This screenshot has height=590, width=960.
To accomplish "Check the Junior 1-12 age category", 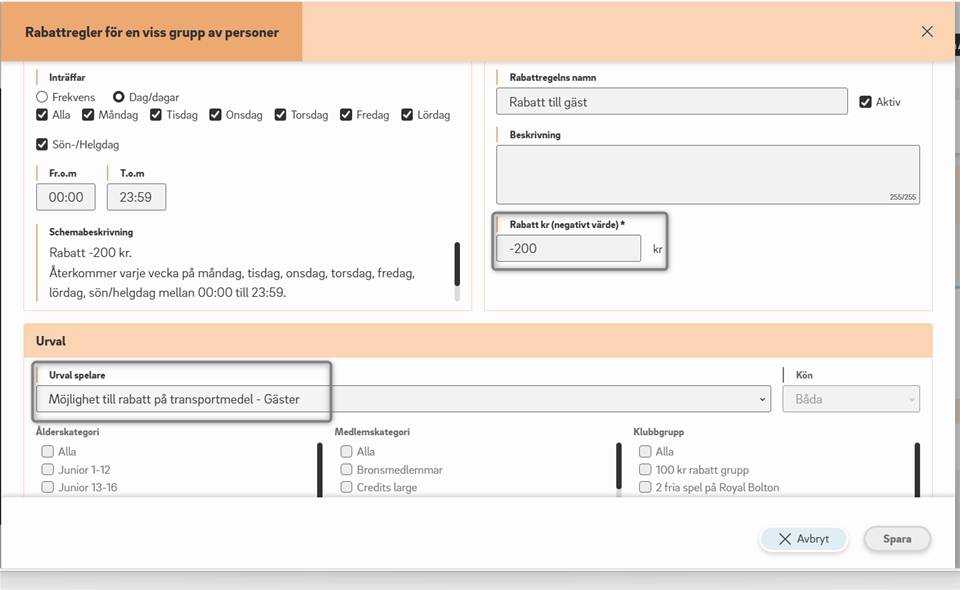I will click(x=47, y=470).
